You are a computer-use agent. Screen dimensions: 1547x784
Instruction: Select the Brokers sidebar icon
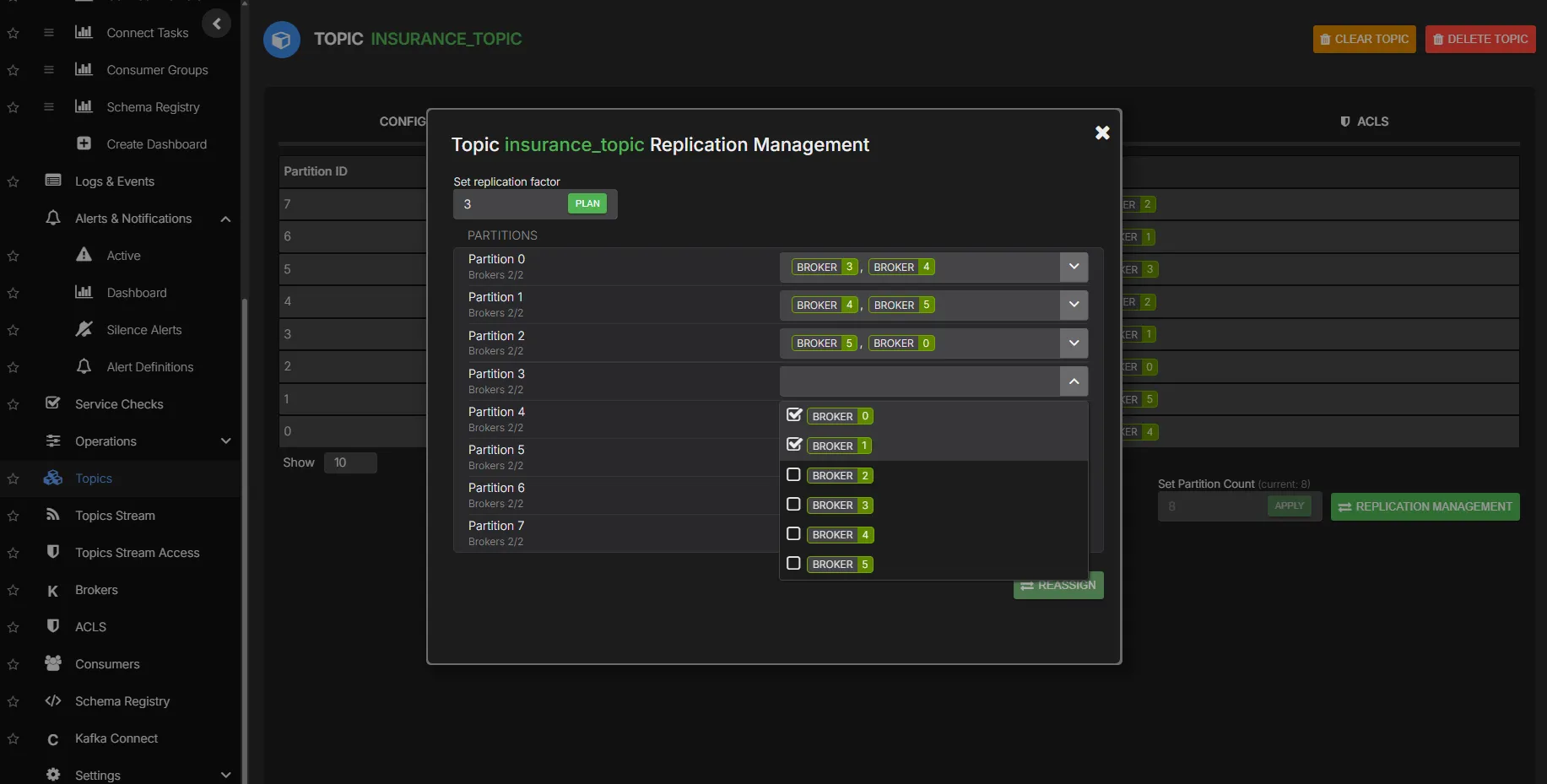coord(52,590)
